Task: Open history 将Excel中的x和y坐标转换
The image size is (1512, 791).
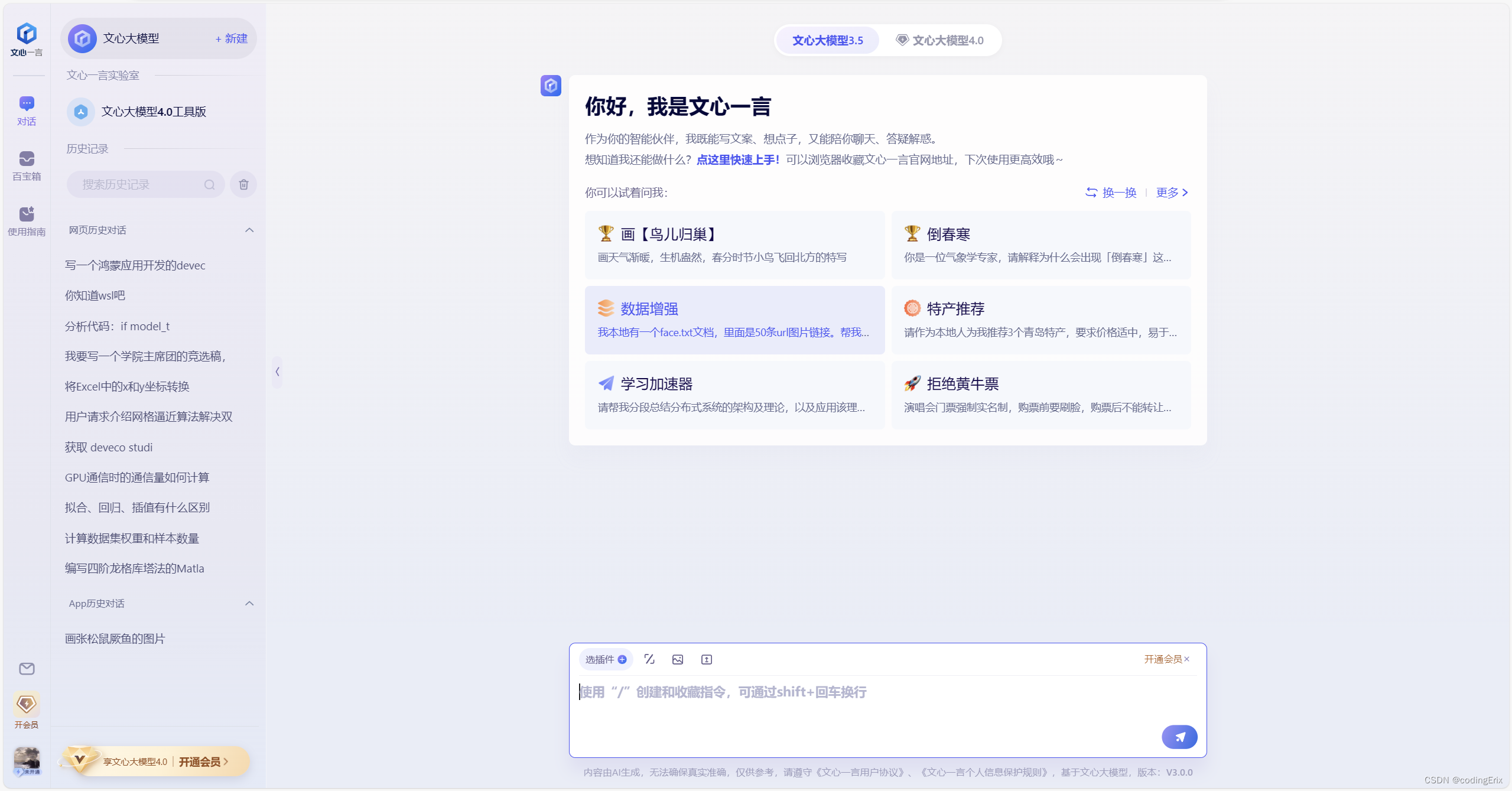Action: point(127,386)
